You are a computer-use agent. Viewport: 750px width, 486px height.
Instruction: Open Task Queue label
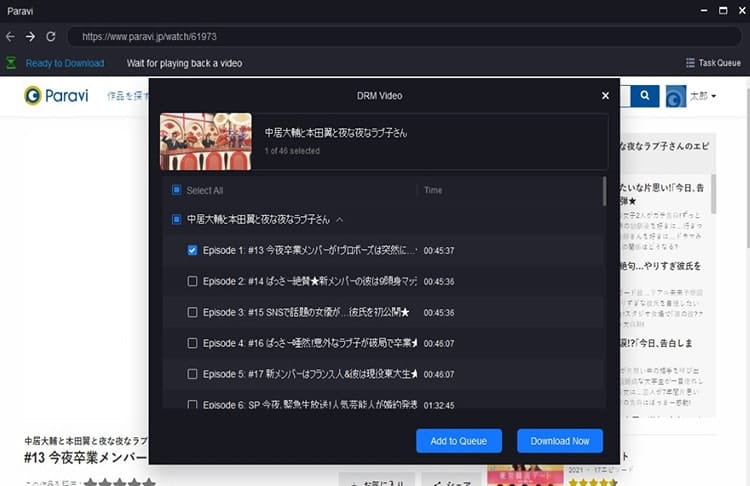(719, 63)
